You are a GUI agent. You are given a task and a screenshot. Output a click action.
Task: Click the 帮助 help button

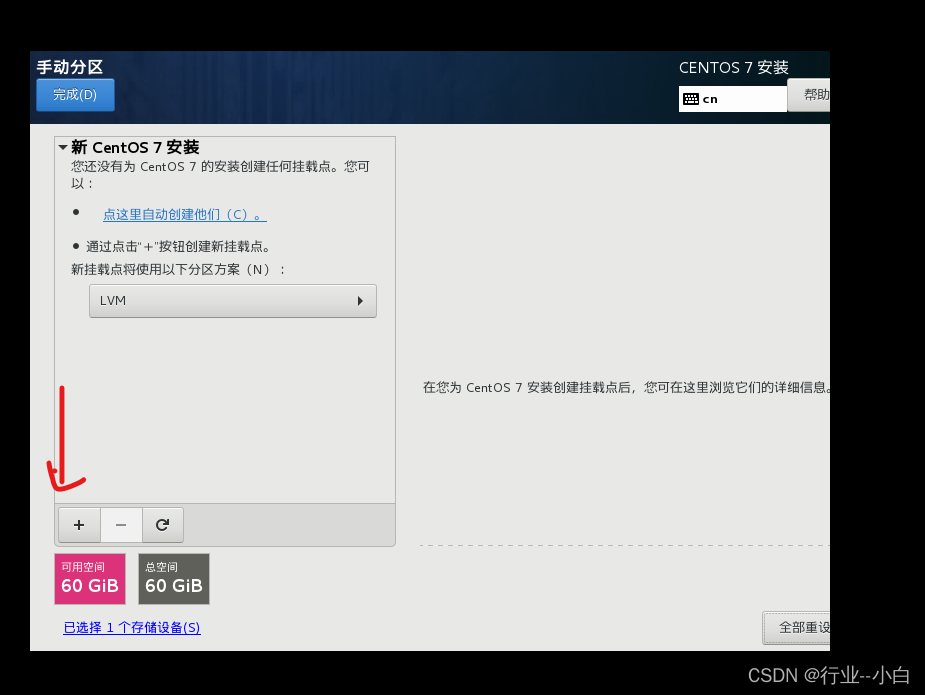tap(809, 94)
